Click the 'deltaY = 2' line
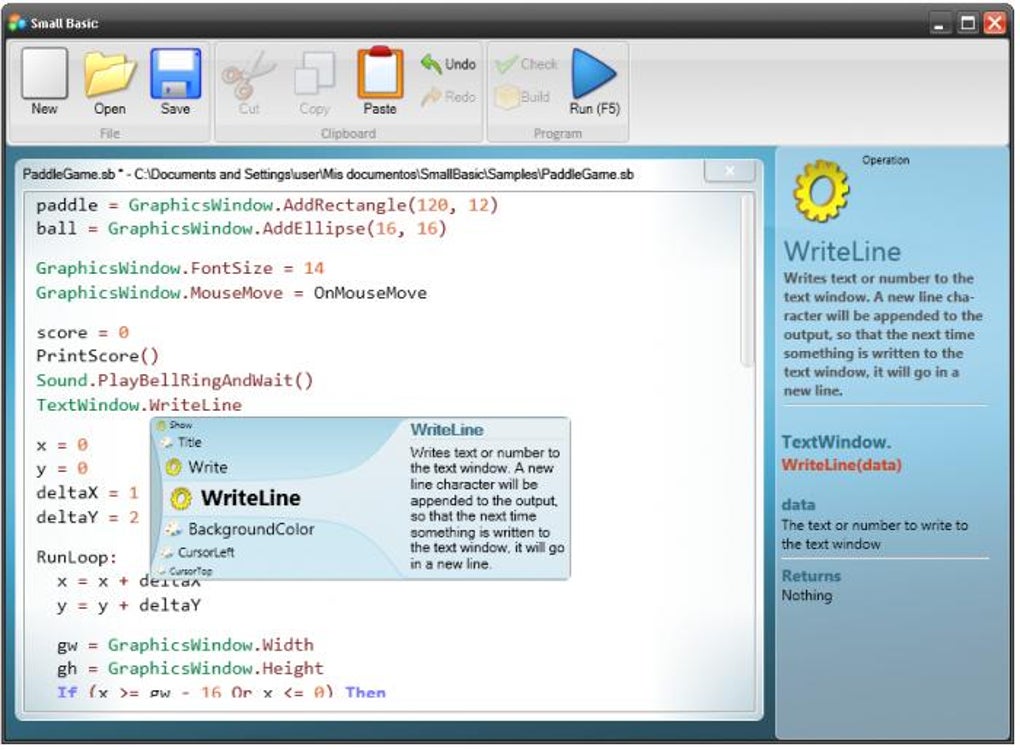This screenshot has height=750, width=1020. pyautogui.click(x=88, y=518)
